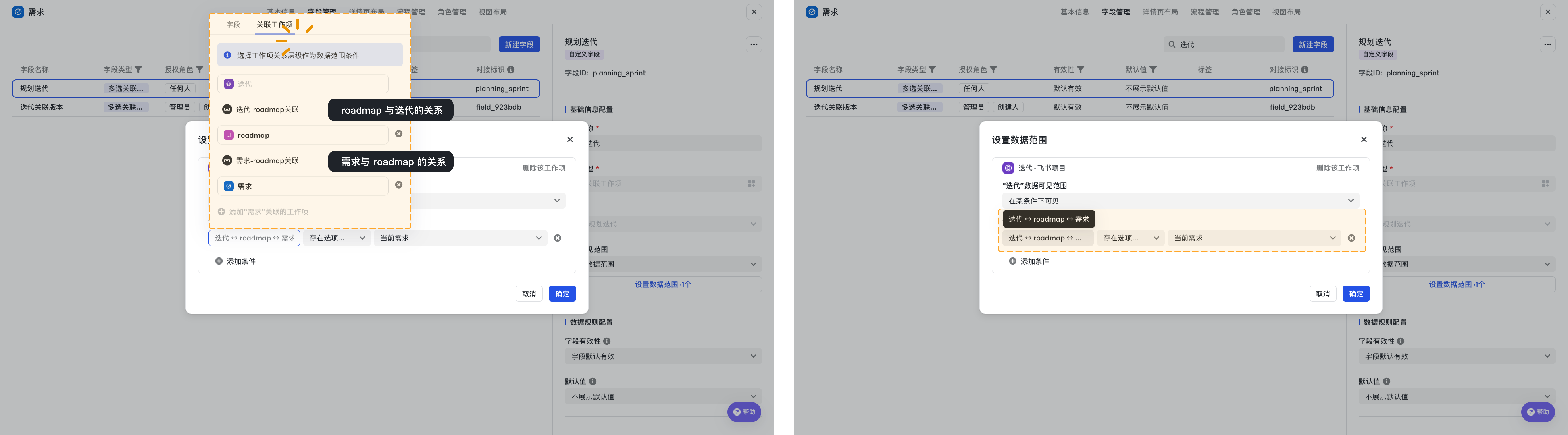Click the 需求 app logo in the right screenshot
This screenshot has height=435, width=1568.
pos(812,12)
